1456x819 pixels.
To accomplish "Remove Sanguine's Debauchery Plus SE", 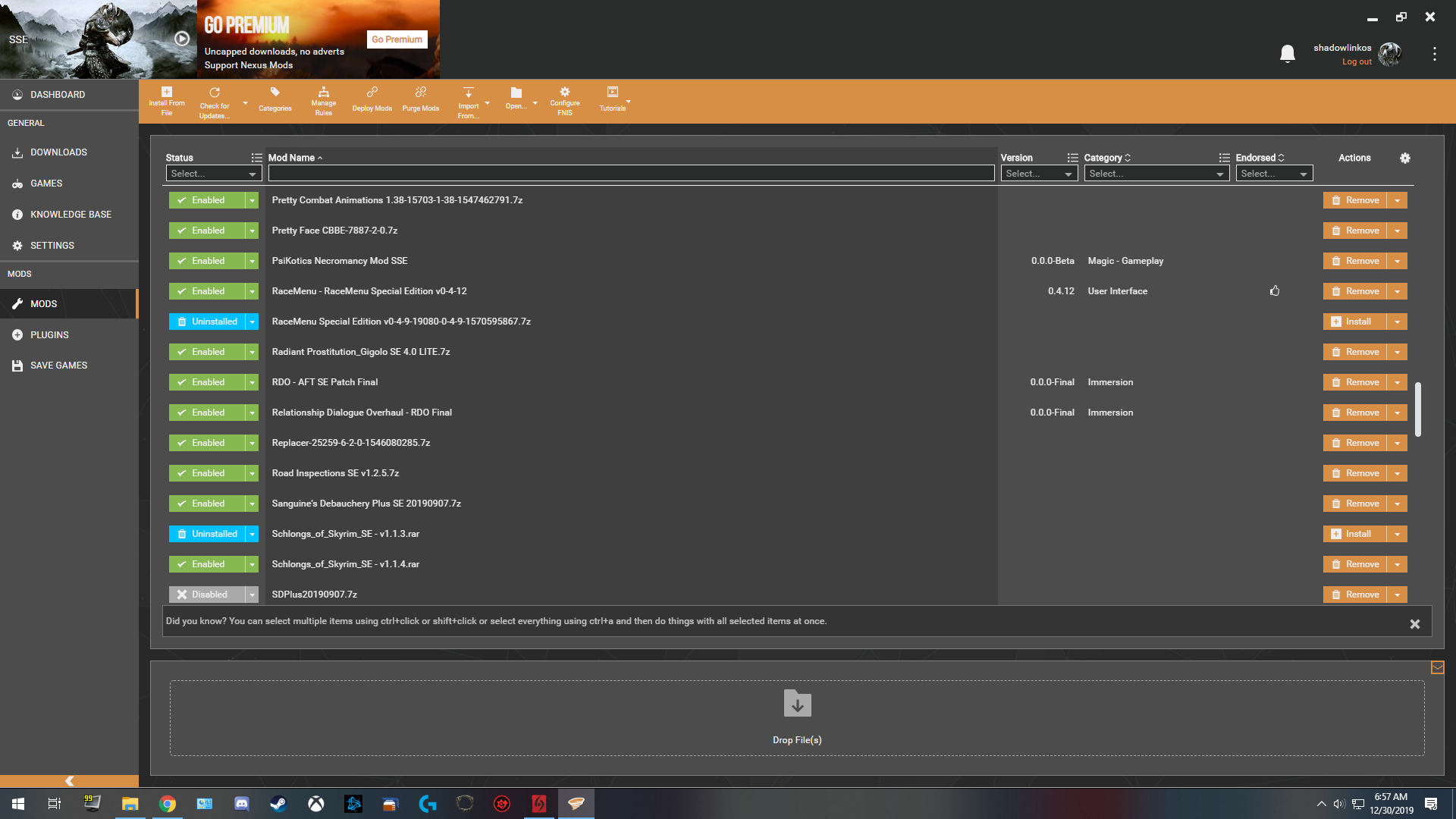I will tap(1355, 504).
